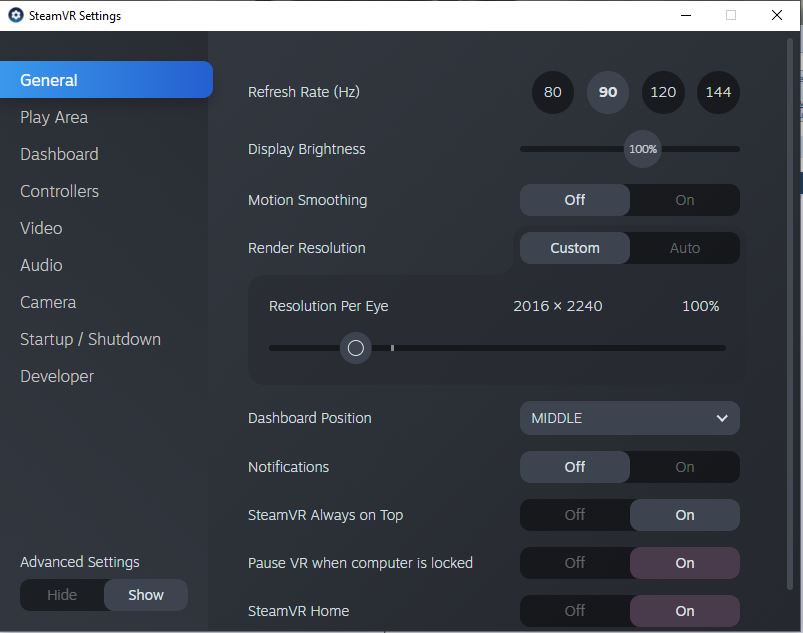
Task: Set refresh rate to 80 Hz
Action: [553, 92]
